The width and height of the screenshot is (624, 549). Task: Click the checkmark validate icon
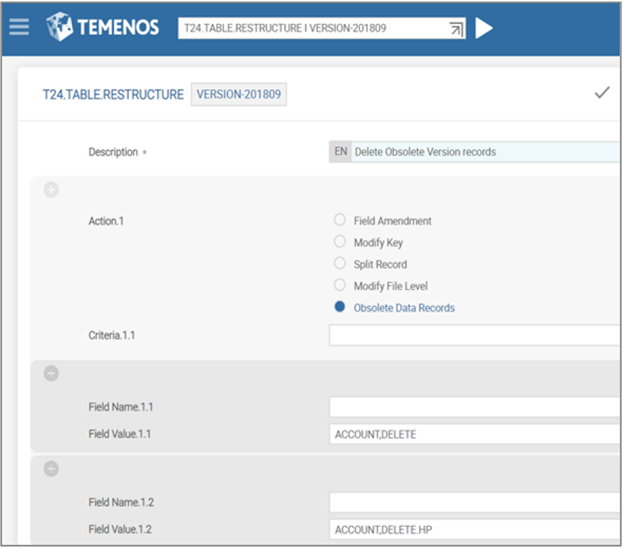pos(601,93)
